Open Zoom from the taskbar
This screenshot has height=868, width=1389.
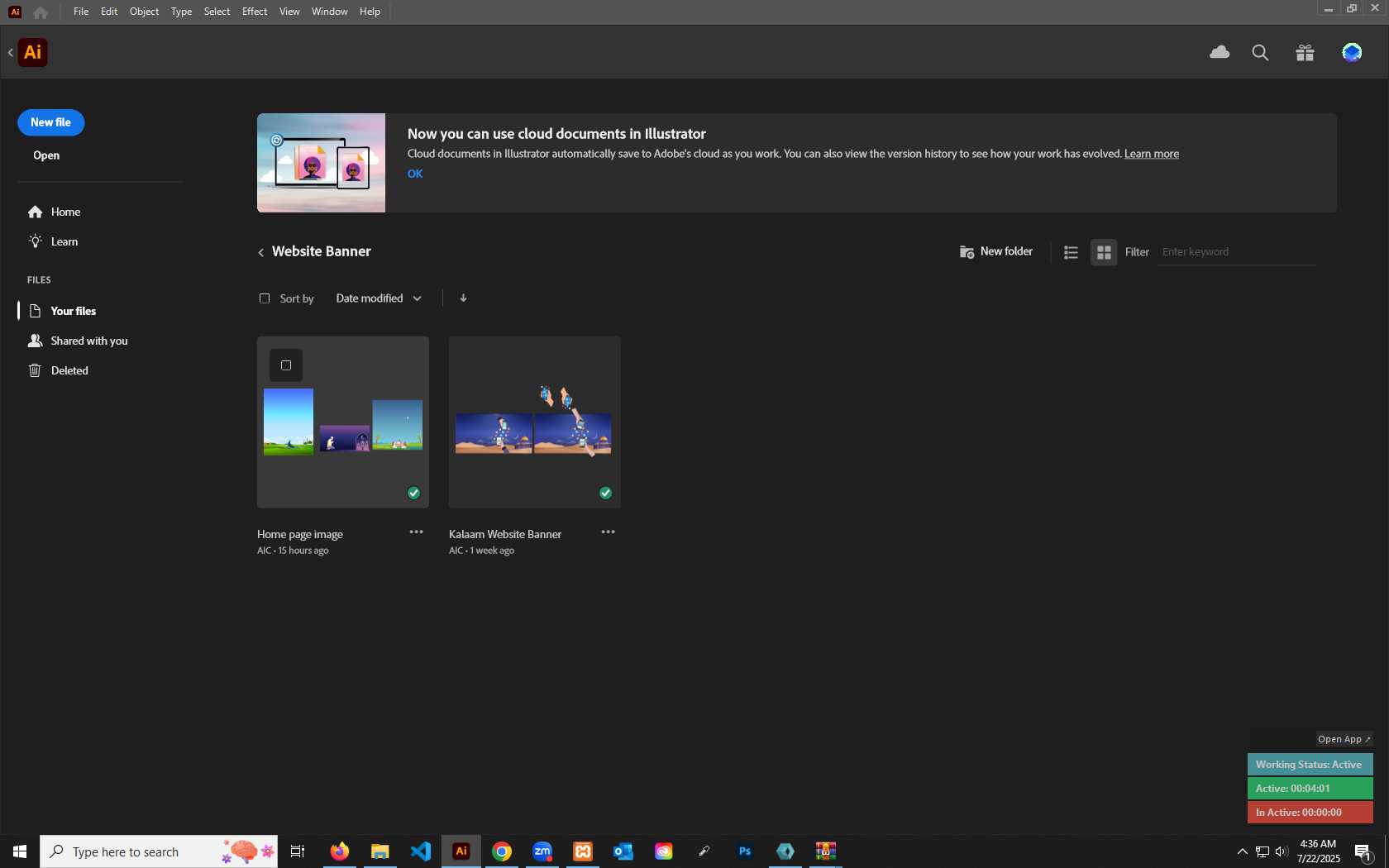pos(542,851)
